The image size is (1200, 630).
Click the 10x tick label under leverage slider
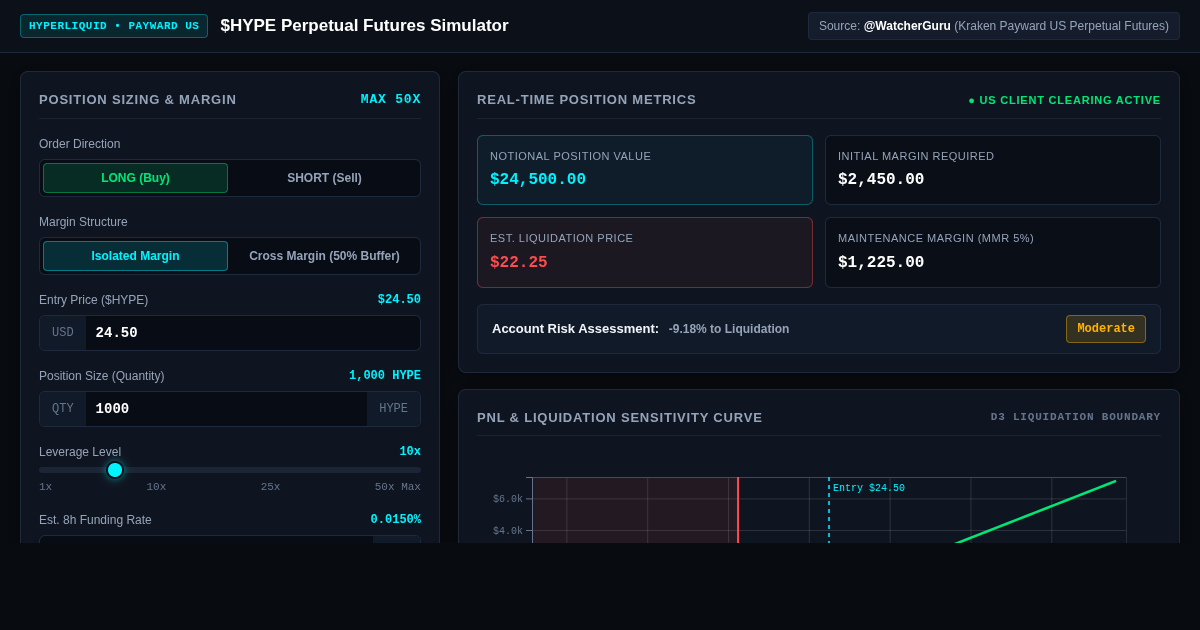click(156, 487)
